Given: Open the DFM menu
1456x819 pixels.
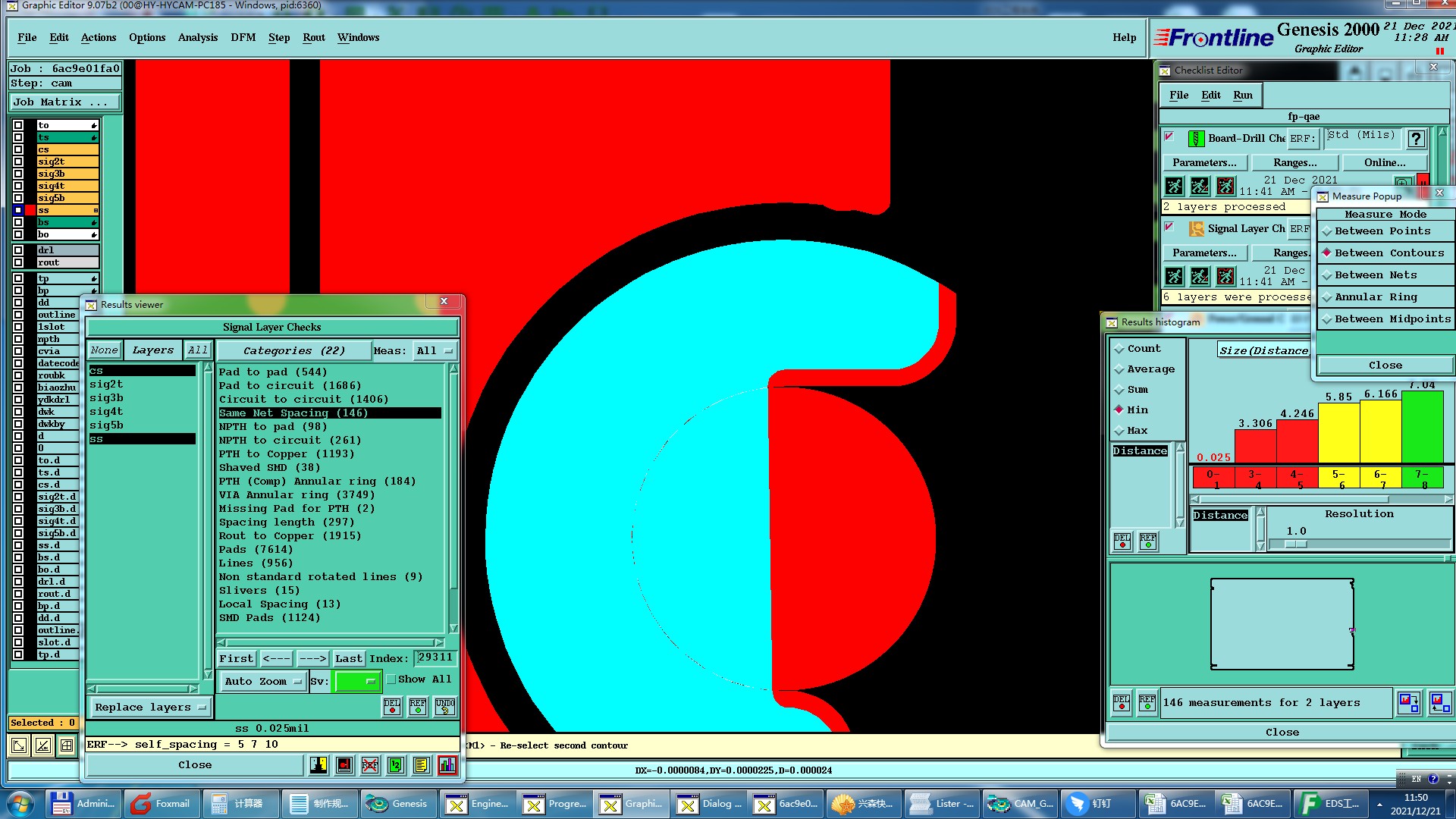Looking at the screenshot, I should point(243,37).
